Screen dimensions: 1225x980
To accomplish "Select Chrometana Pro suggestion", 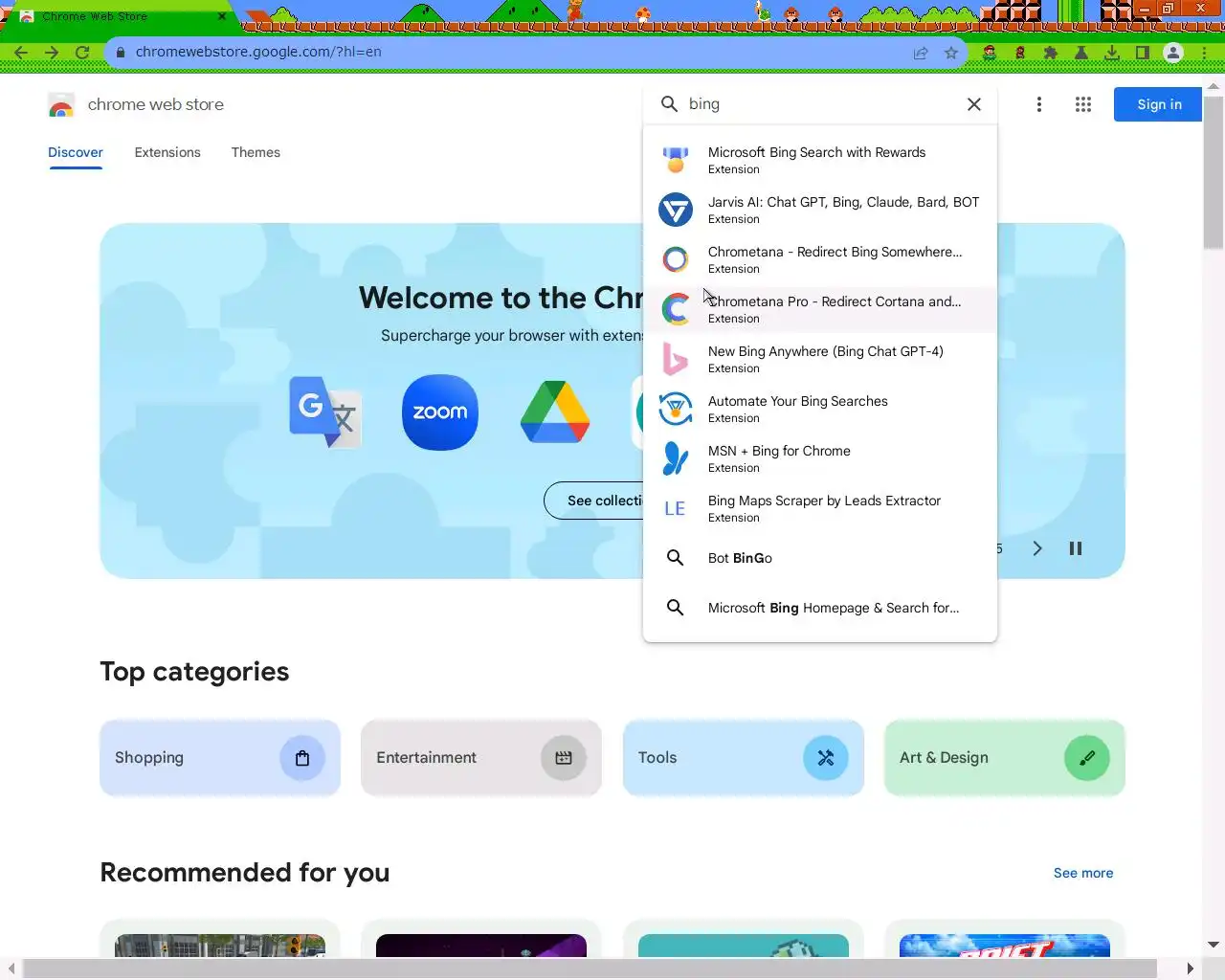I will point(820,309).
